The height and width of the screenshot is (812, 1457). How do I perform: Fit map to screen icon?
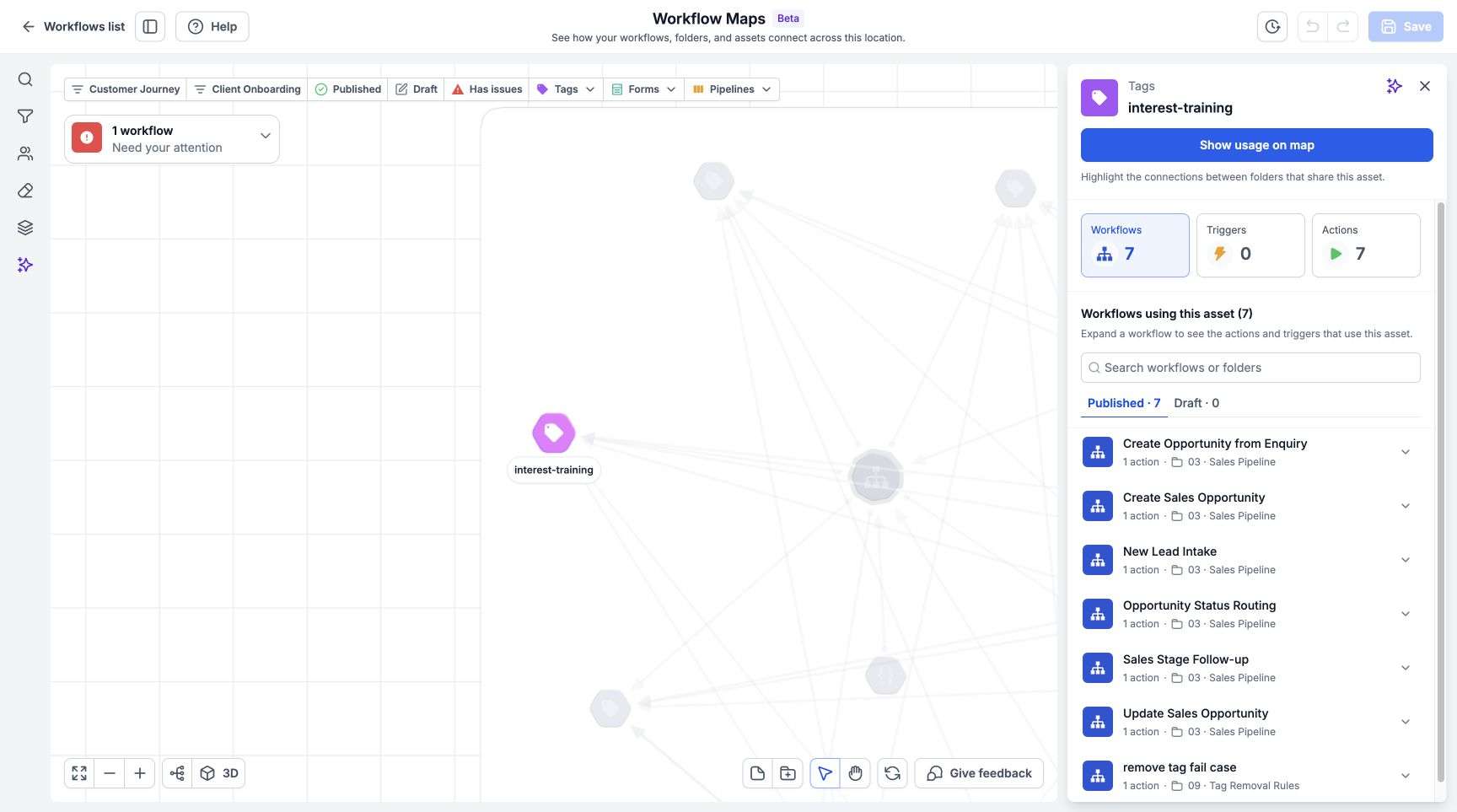point(79,773)
